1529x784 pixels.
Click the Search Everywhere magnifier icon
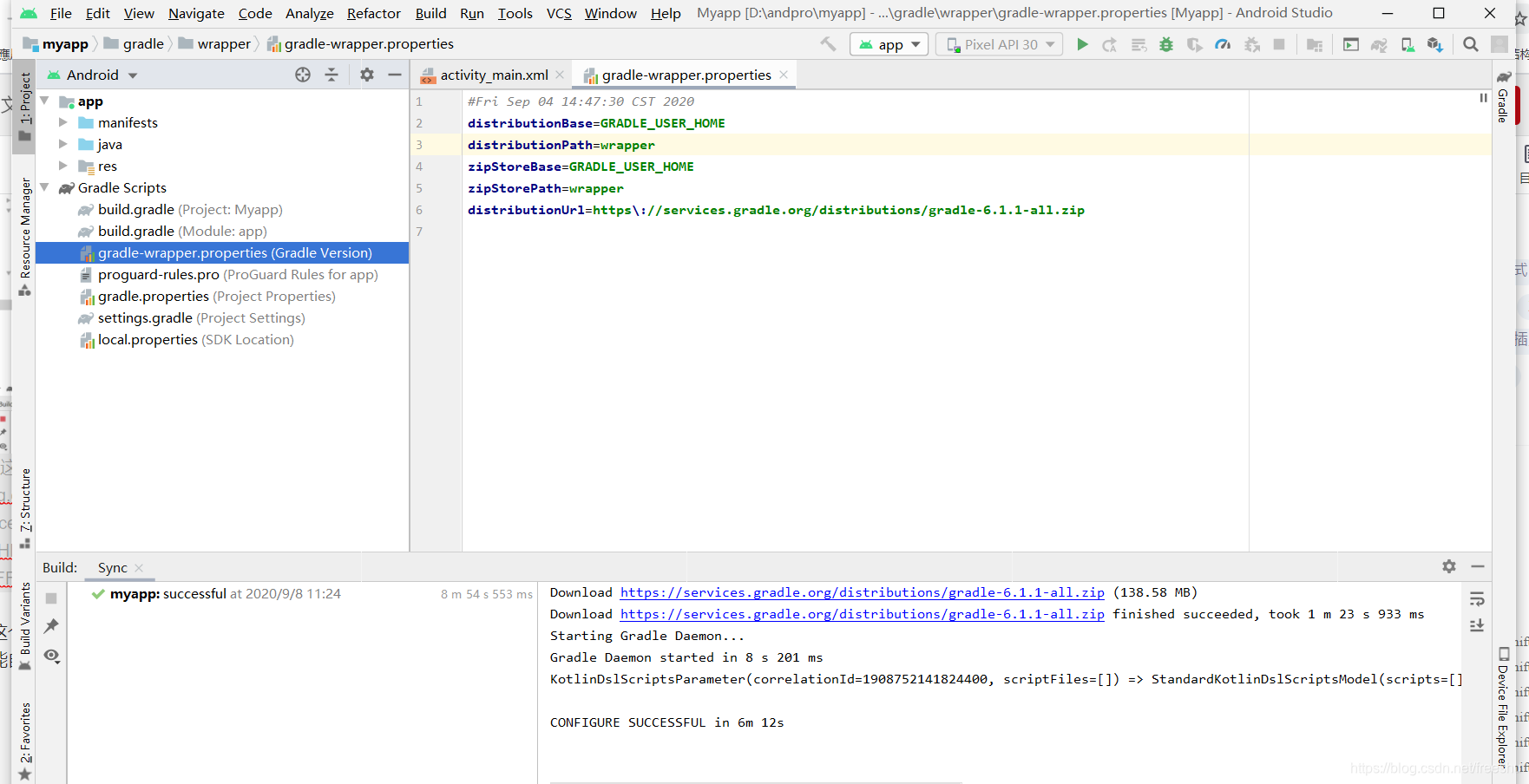pos(1471,44)
